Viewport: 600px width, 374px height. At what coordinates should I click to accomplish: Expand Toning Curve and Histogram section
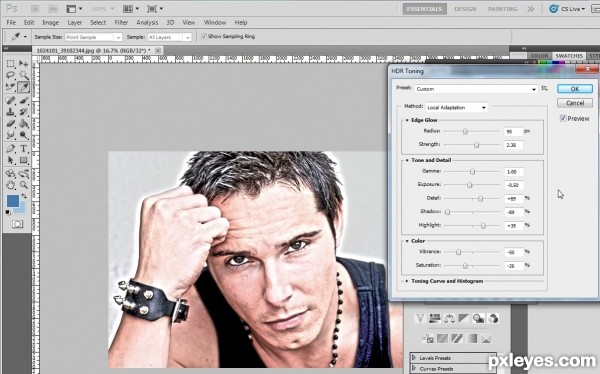coord(407,281)
